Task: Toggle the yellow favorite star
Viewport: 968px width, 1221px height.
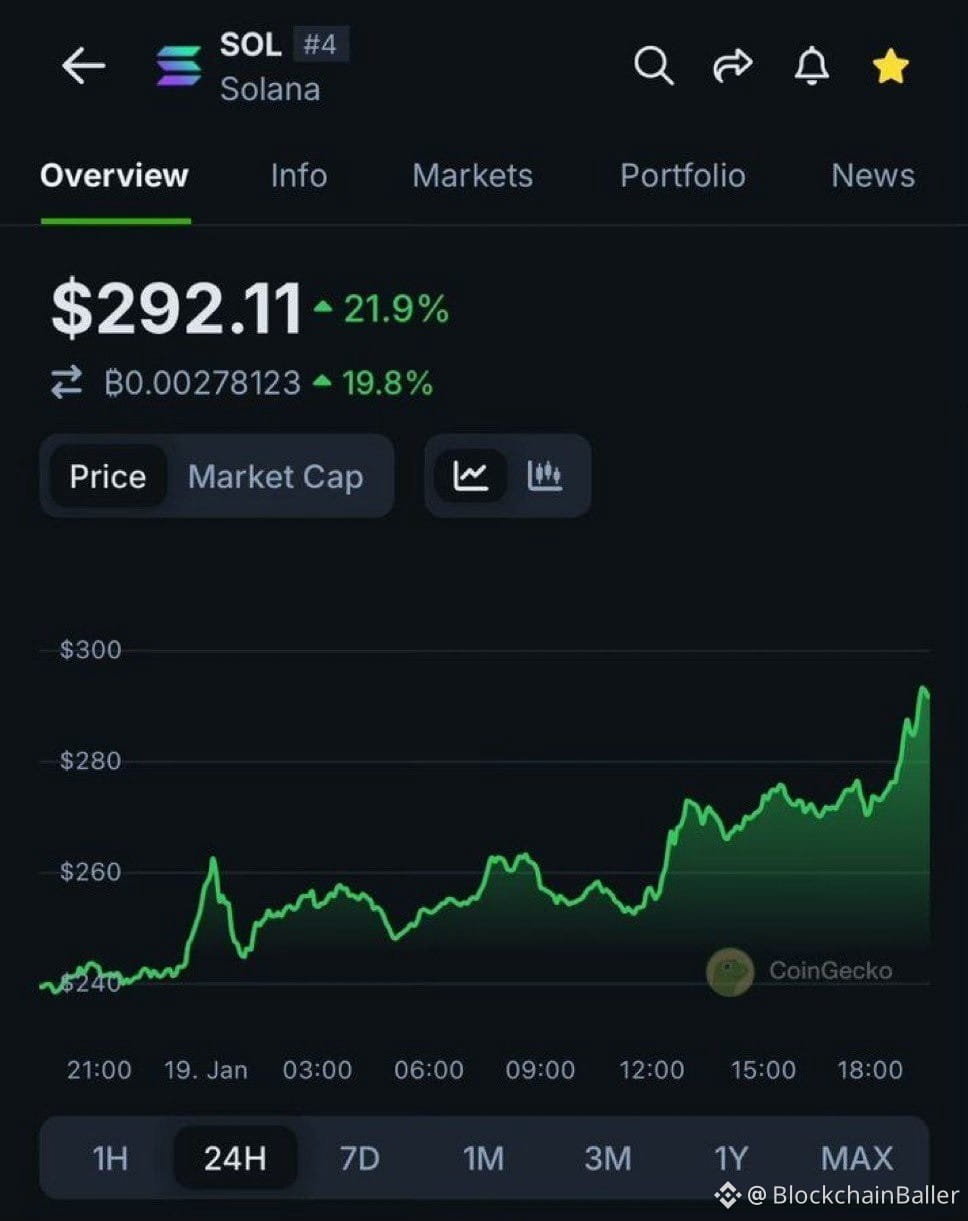Action: click(x=890, y=67)
